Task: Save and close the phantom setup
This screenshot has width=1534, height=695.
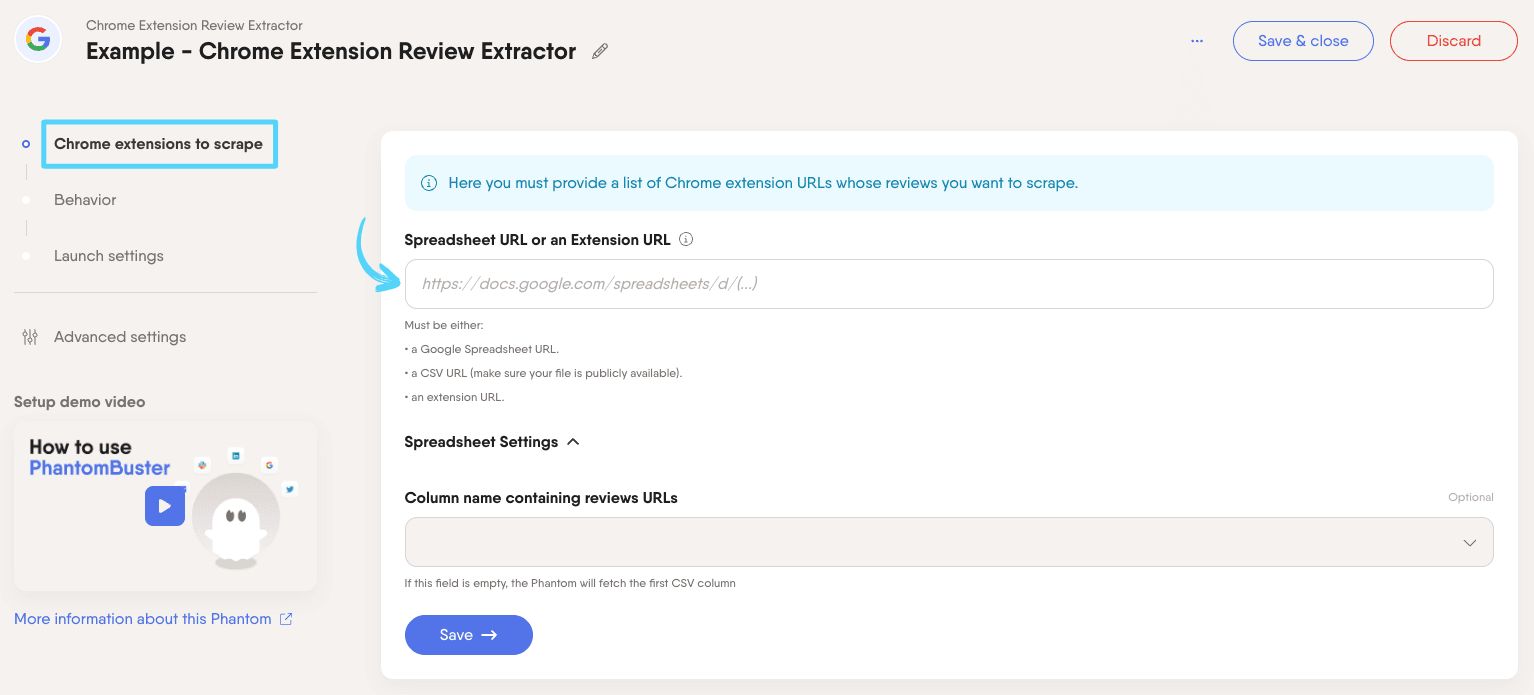Action: pyautogui.click(x=1303, y=41)
